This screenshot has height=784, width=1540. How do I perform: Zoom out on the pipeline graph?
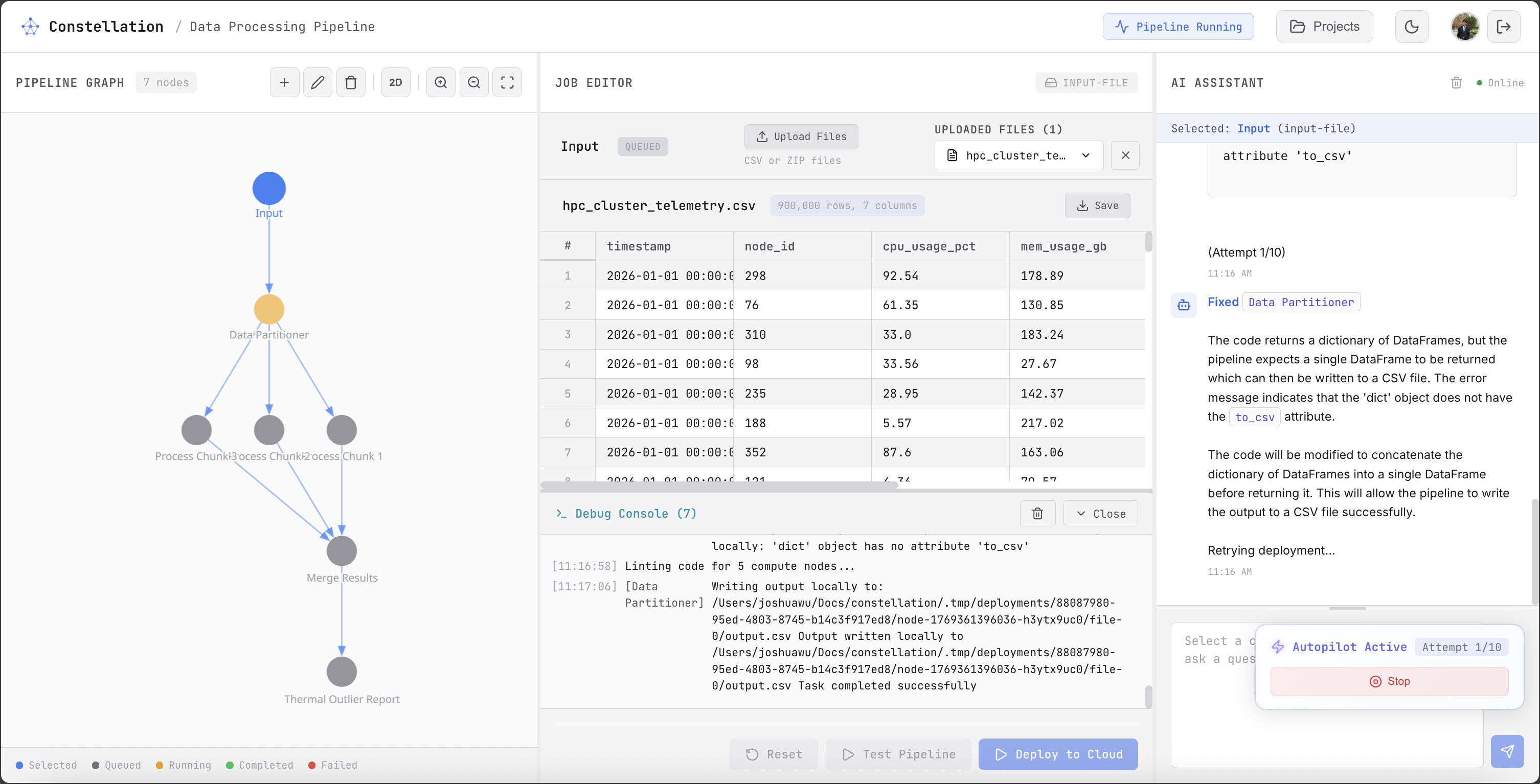click(474, 82)
